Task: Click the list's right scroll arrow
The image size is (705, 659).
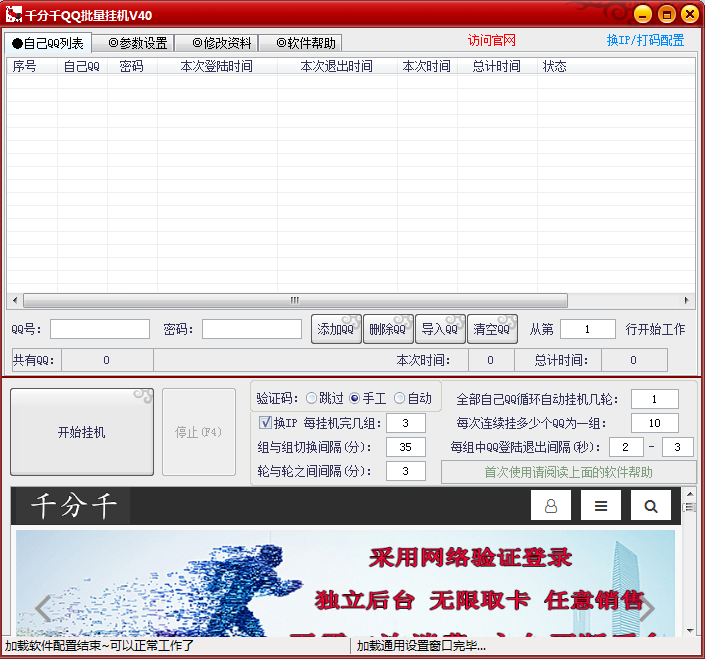Action: click(x=687, y=300)
